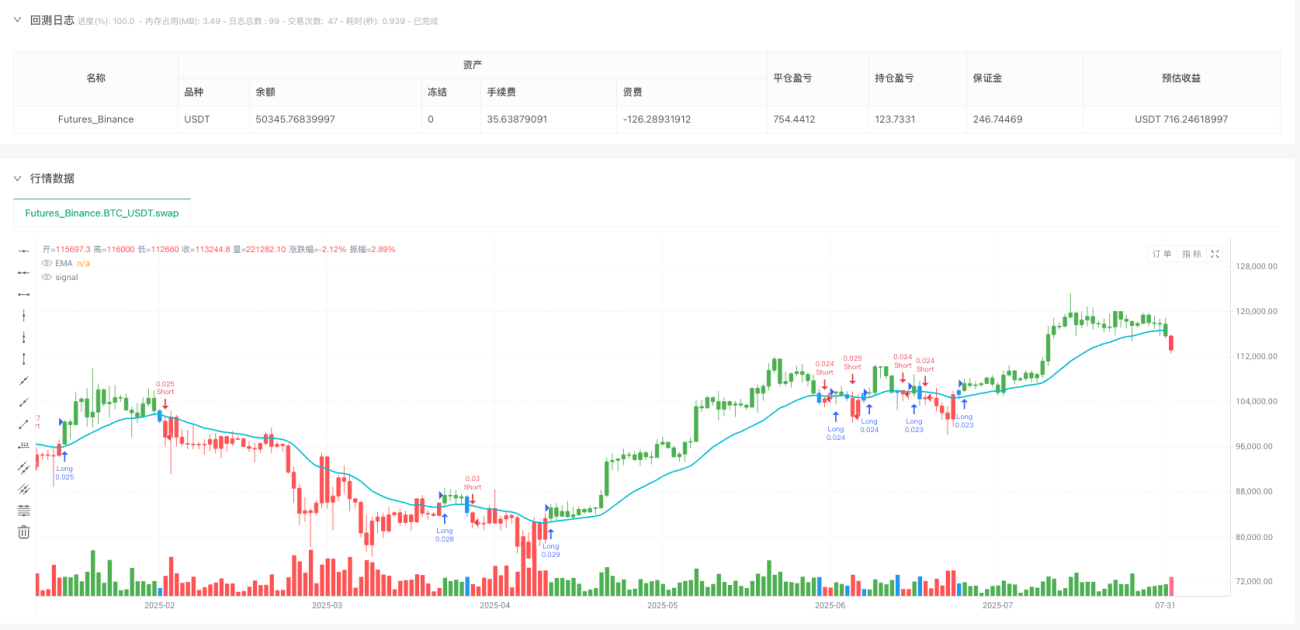Click the 订单 orders button

tap(1162, 254)
